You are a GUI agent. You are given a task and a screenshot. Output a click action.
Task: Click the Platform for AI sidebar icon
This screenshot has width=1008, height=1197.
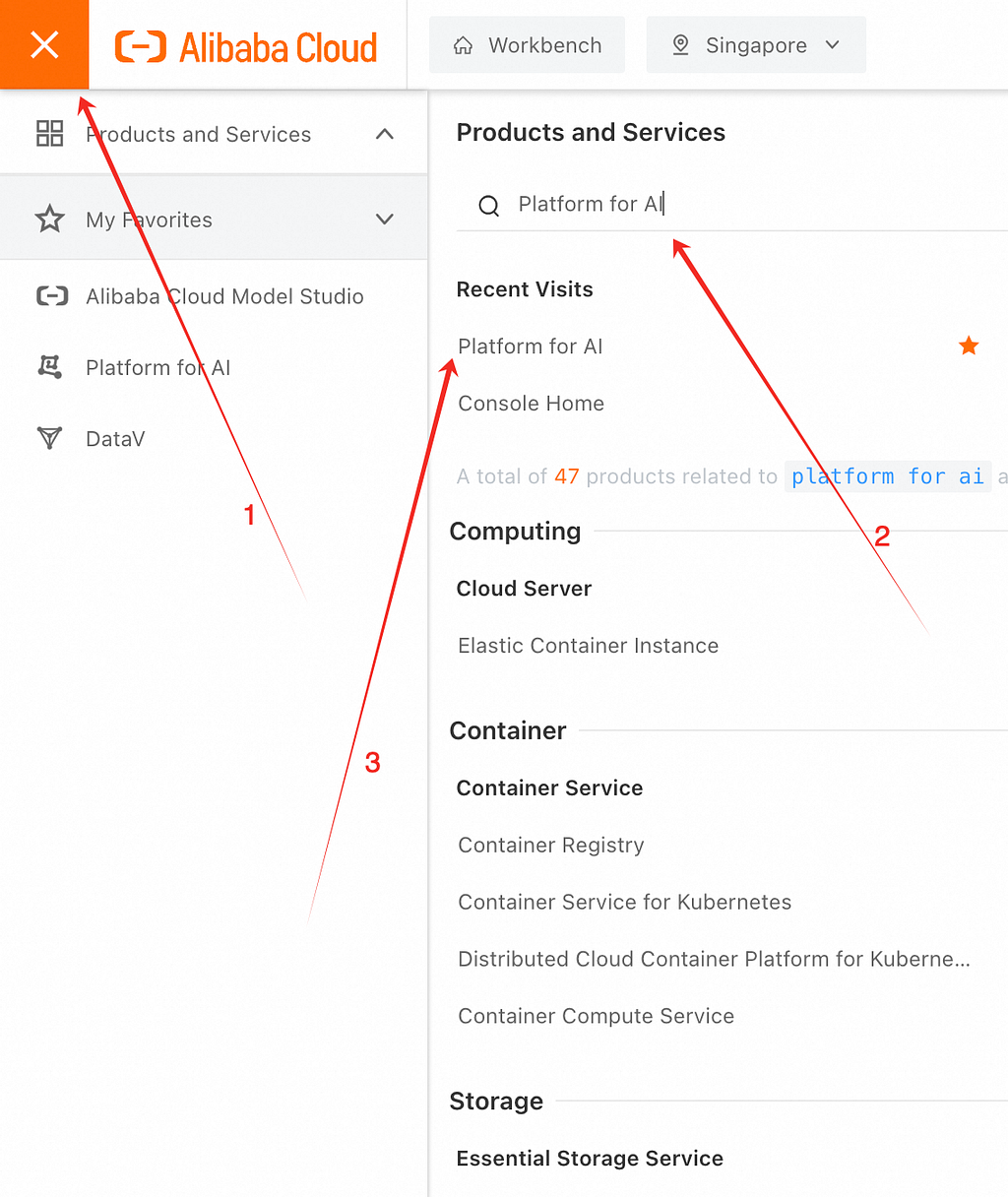point(49,367)
